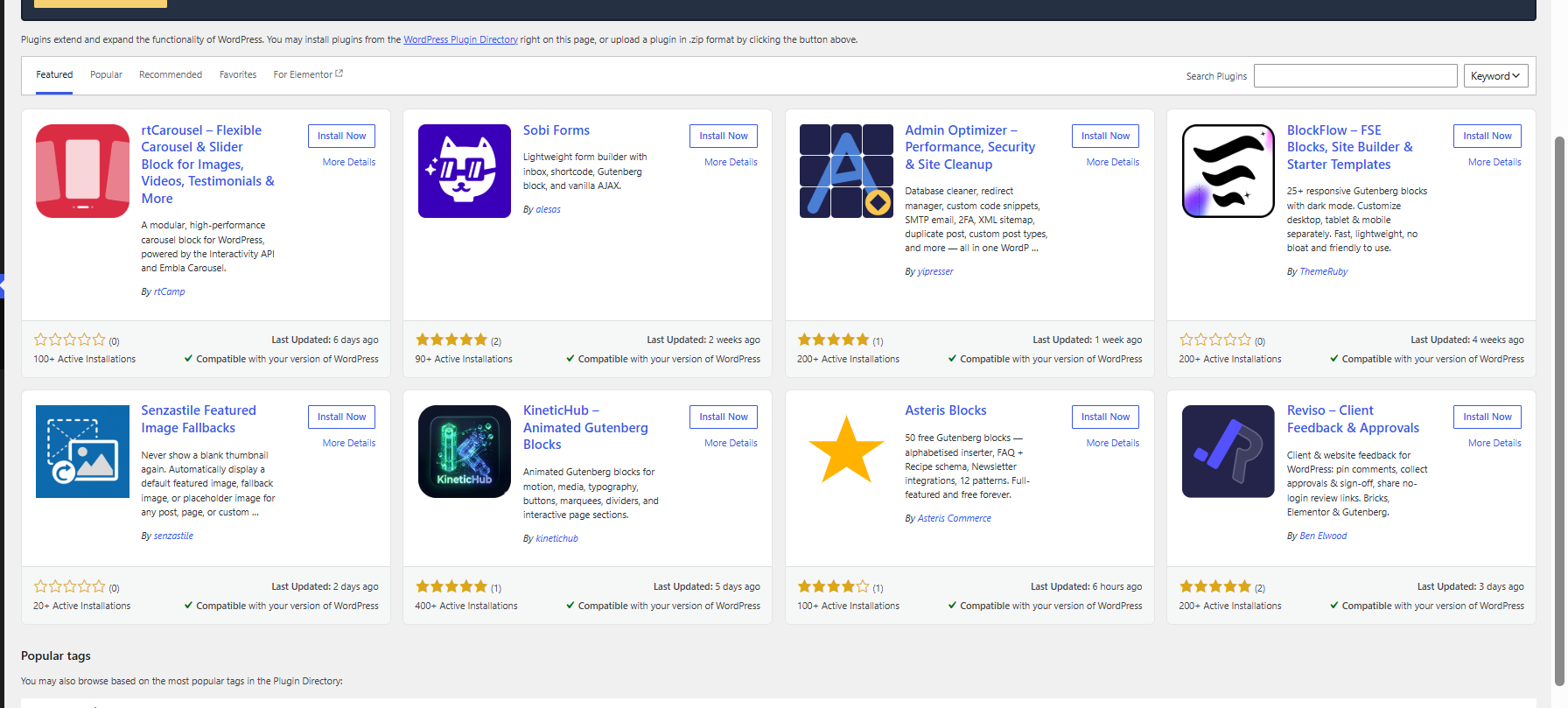This screenshot has width=1568, height=708.
Task: Click the Asteris Blocks star icon
Action: [x=846, y=450]
